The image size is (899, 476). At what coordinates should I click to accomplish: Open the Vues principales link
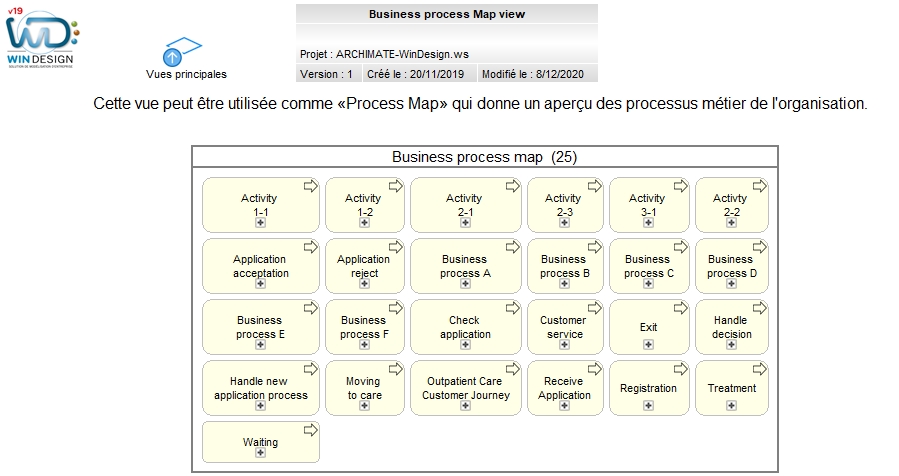click(186, 74)
